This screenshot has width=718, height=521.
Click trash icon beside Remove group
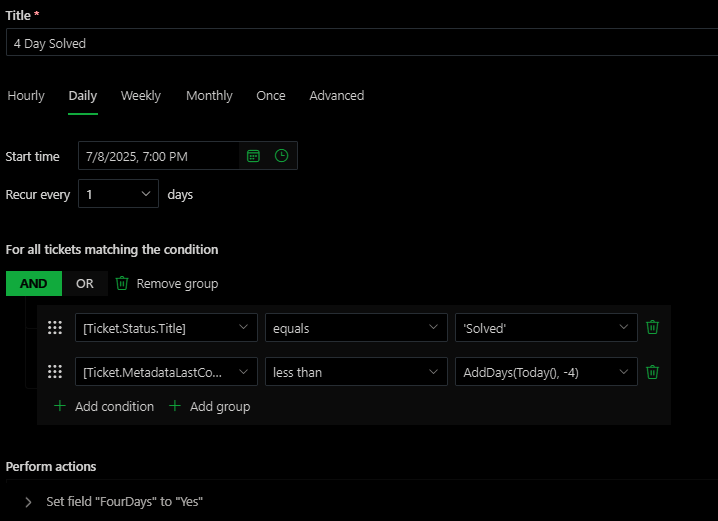pos(122,283)
